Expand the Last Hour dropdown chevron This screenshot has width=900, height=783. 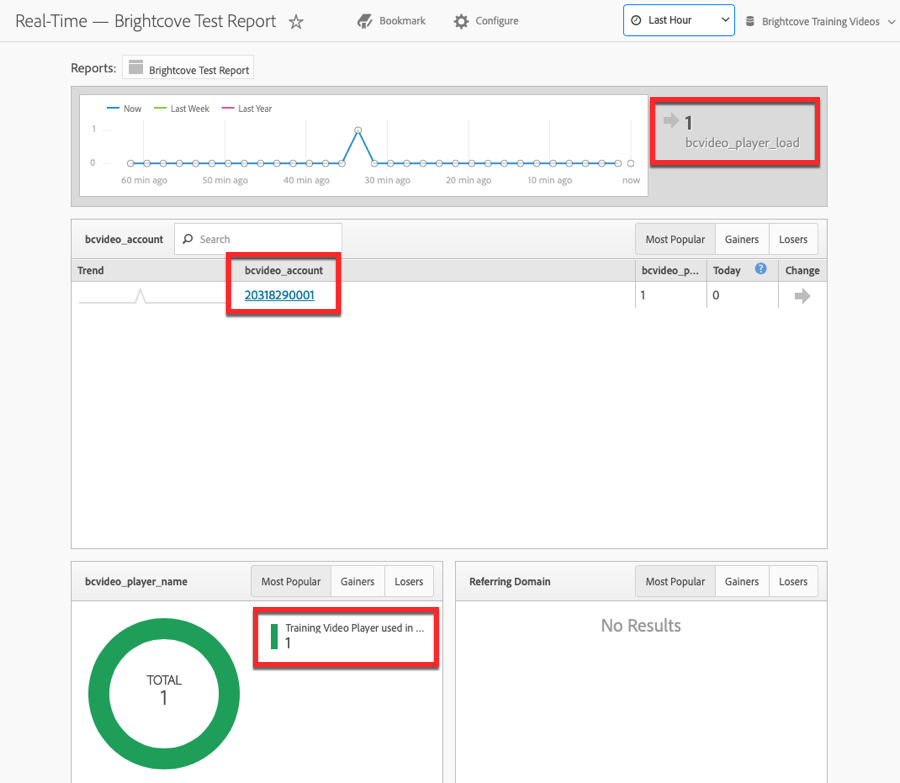coord(723,19)
